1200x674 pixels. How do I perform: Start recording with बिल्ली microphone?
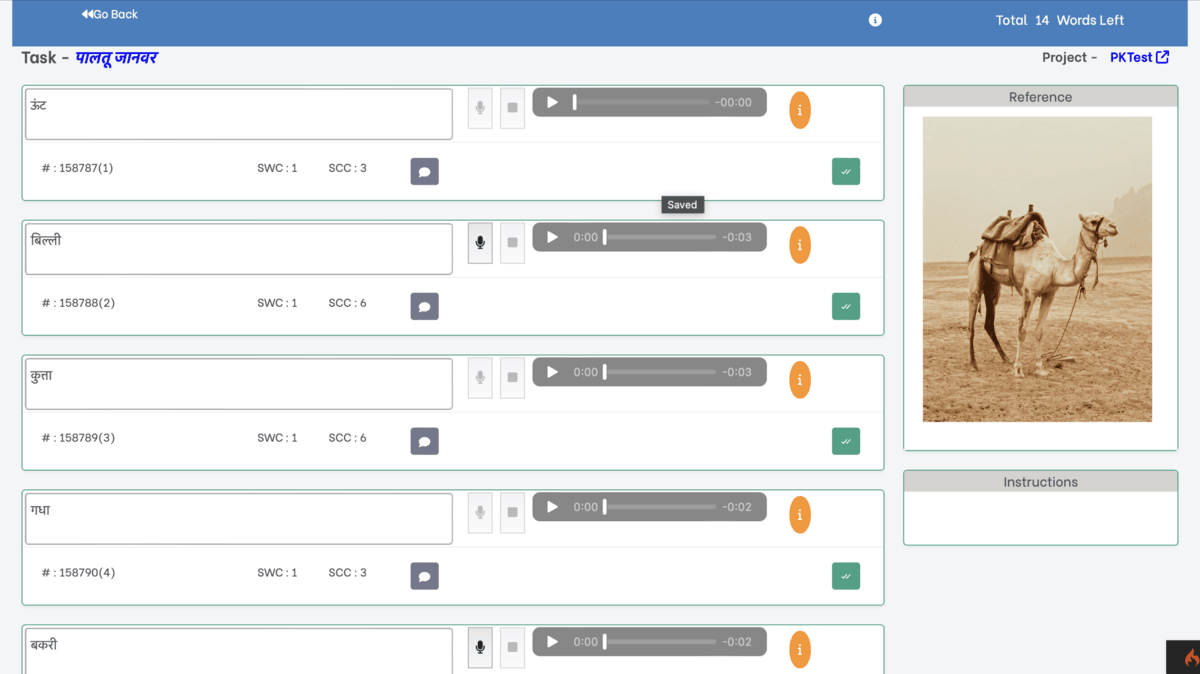click(480, 243)
